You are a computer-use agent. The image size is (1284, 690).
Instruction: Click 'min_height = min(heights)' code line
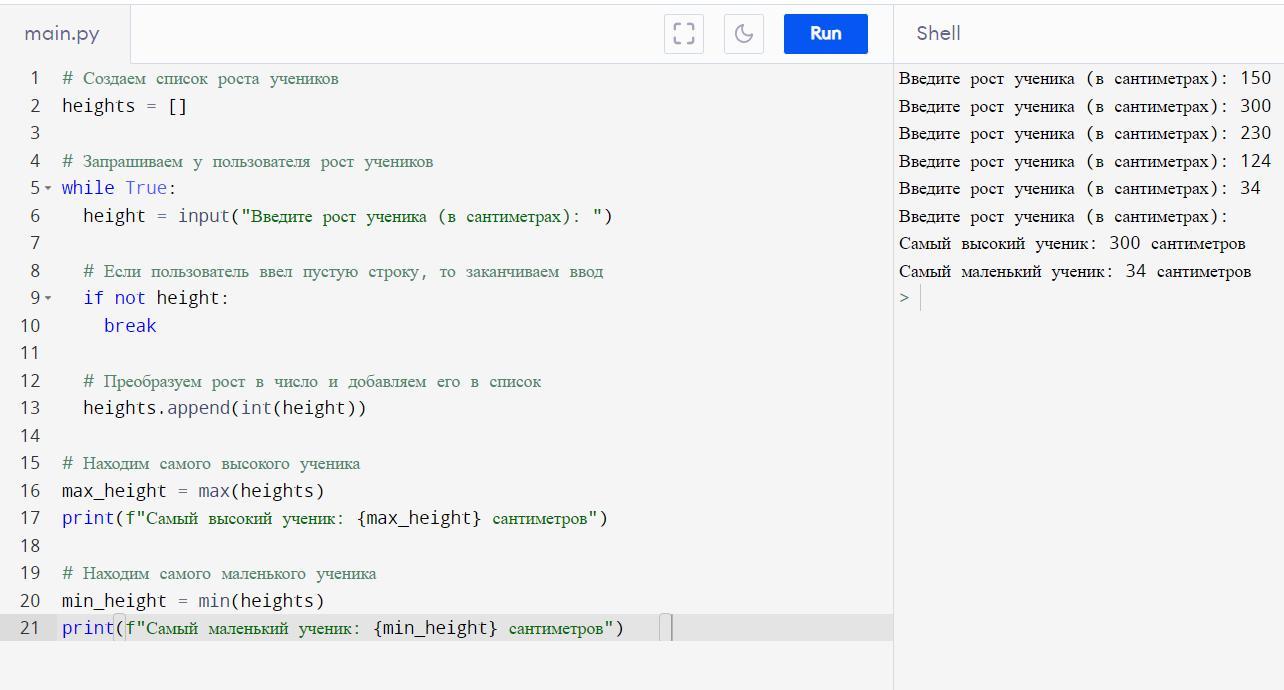point(193,601)
